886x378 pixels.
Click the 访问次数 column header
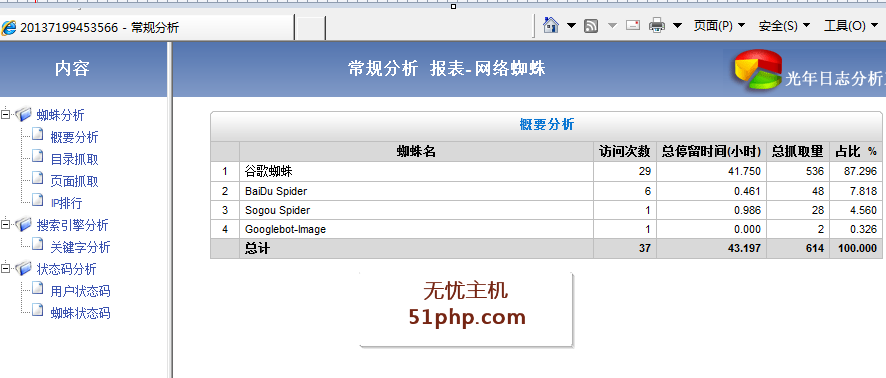pos(625,151)
